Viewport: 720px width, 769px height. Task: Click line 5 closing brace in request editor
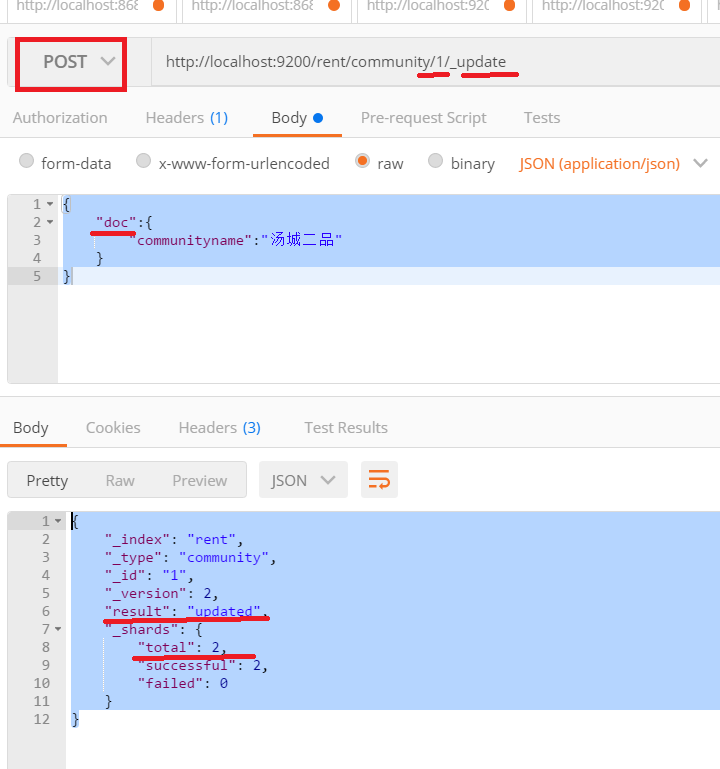click(67, 277)
